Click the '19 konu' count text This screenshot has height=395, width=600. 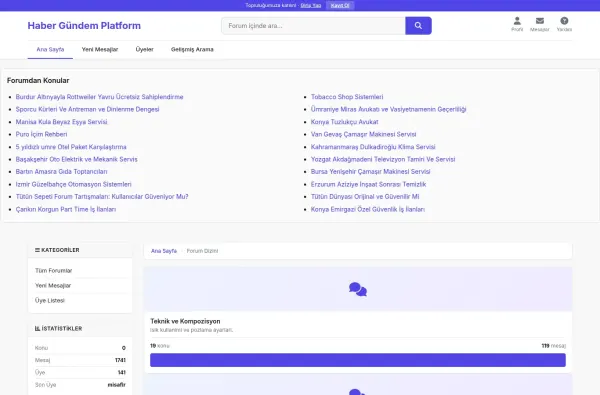point(160,346)
